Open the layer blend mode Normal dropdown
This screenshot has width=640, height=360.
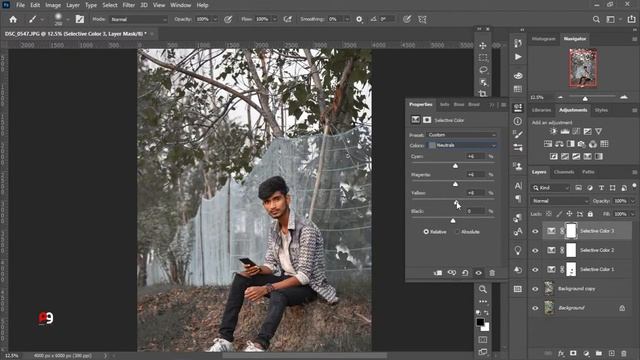coord(560,201)
